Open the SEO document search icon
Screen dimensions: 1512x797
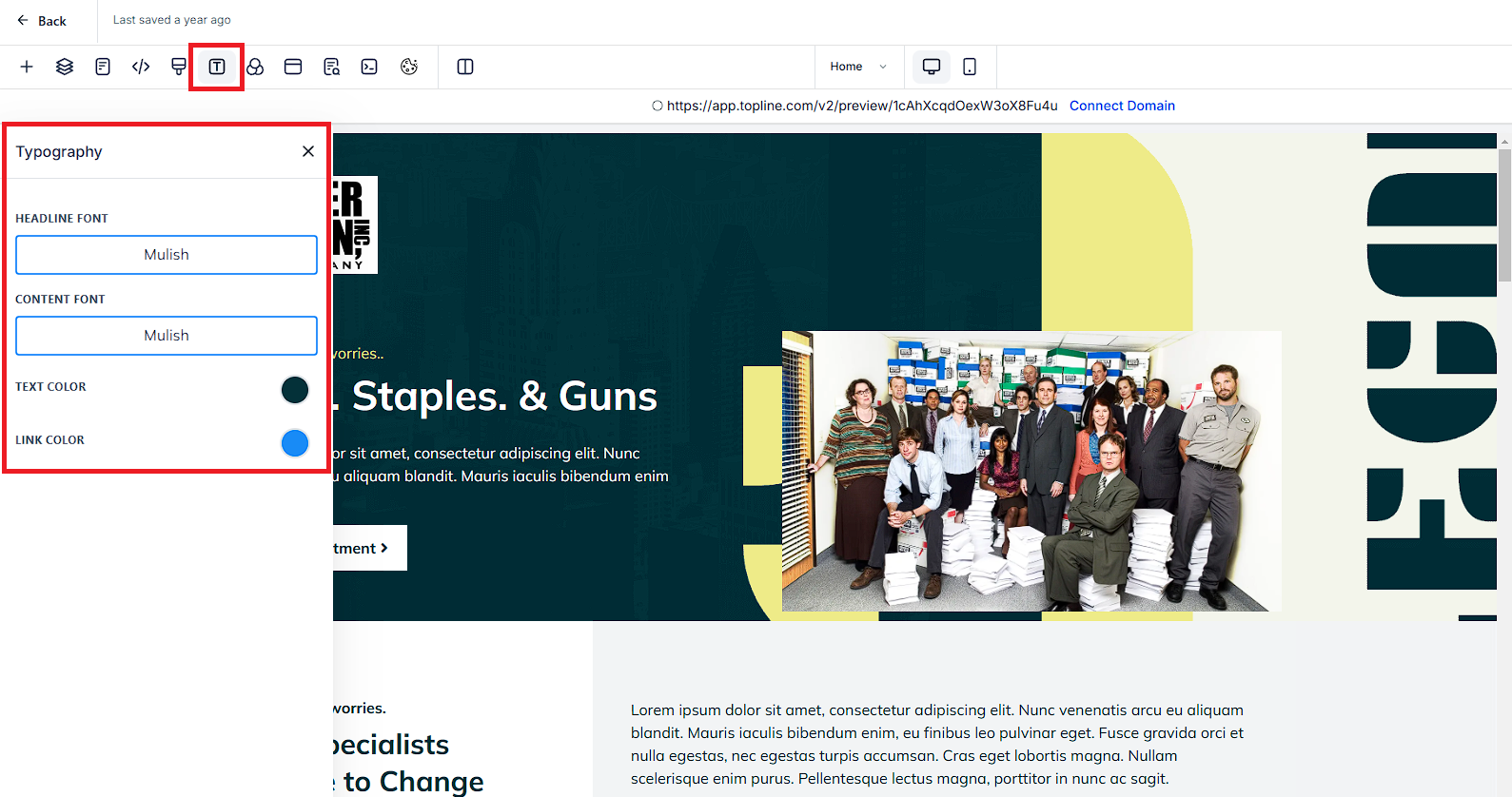(x=331, y=67)
